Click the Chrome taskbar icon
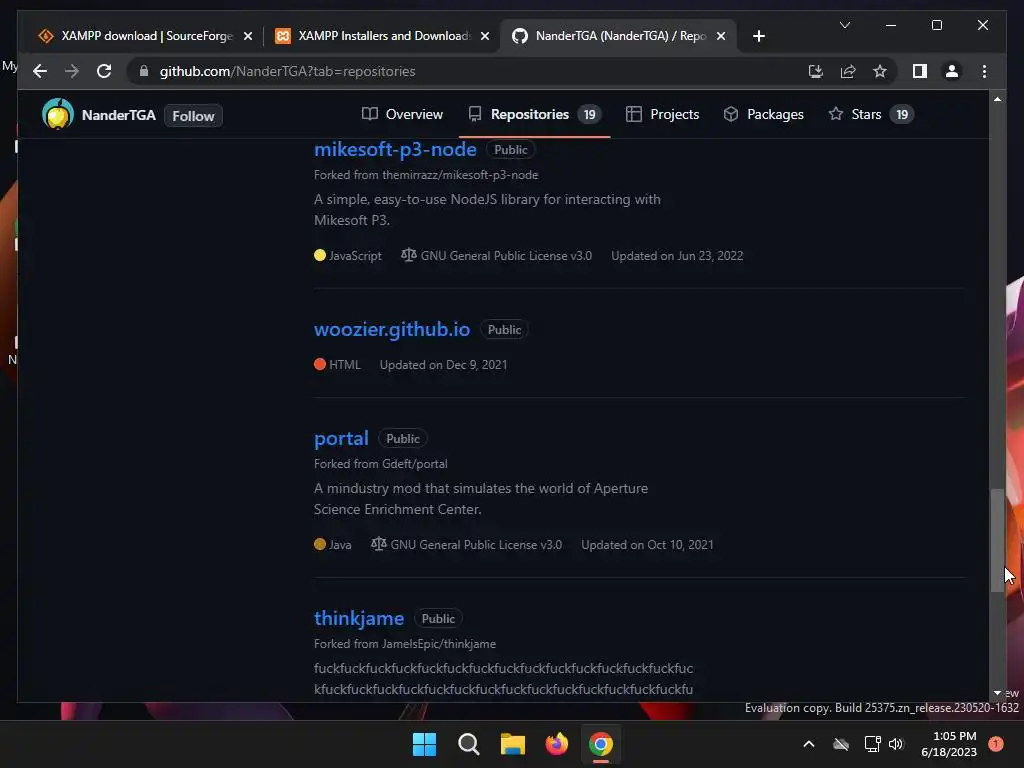The height and width of the screenshot is (768, 1024). [601, 744]
